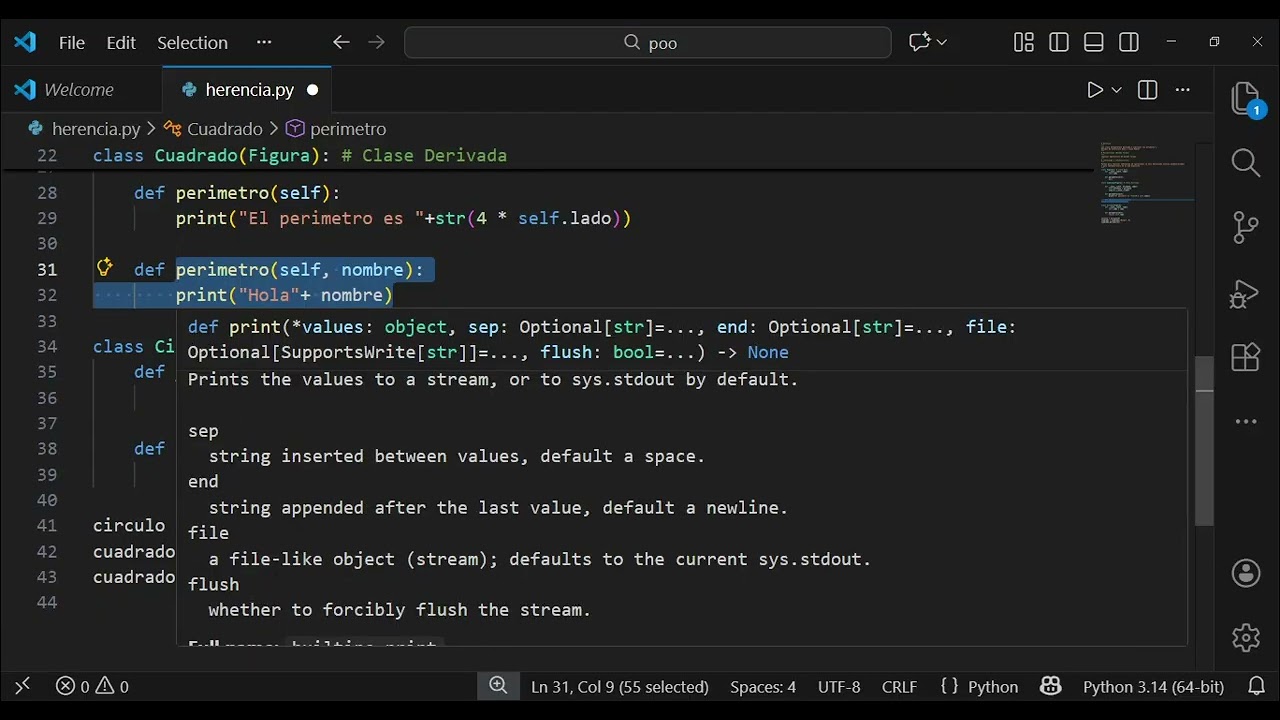Open Customize Layout icon

pyautogui.click(x=1024, y=42)
